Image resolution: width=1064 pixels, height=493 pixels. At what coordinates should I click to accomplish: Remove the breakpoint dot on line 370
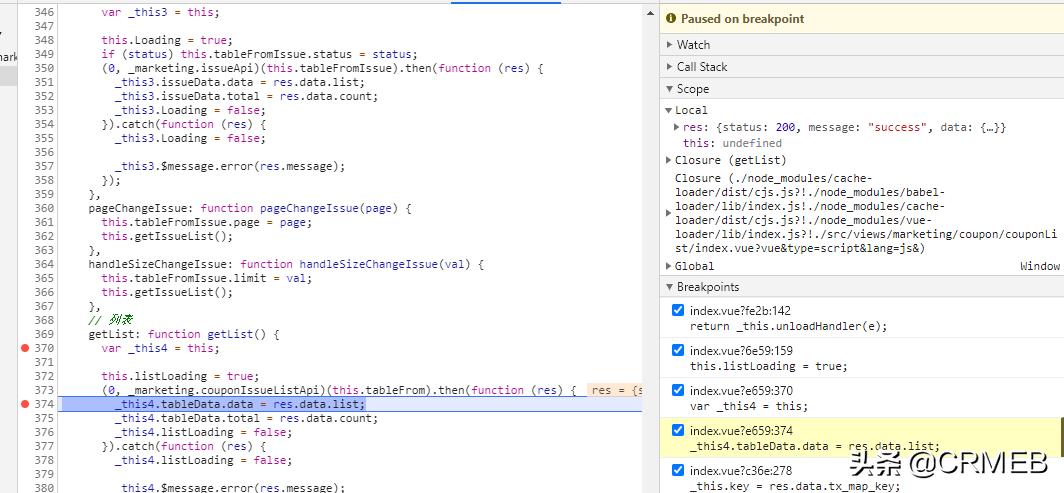click(25, 348)
